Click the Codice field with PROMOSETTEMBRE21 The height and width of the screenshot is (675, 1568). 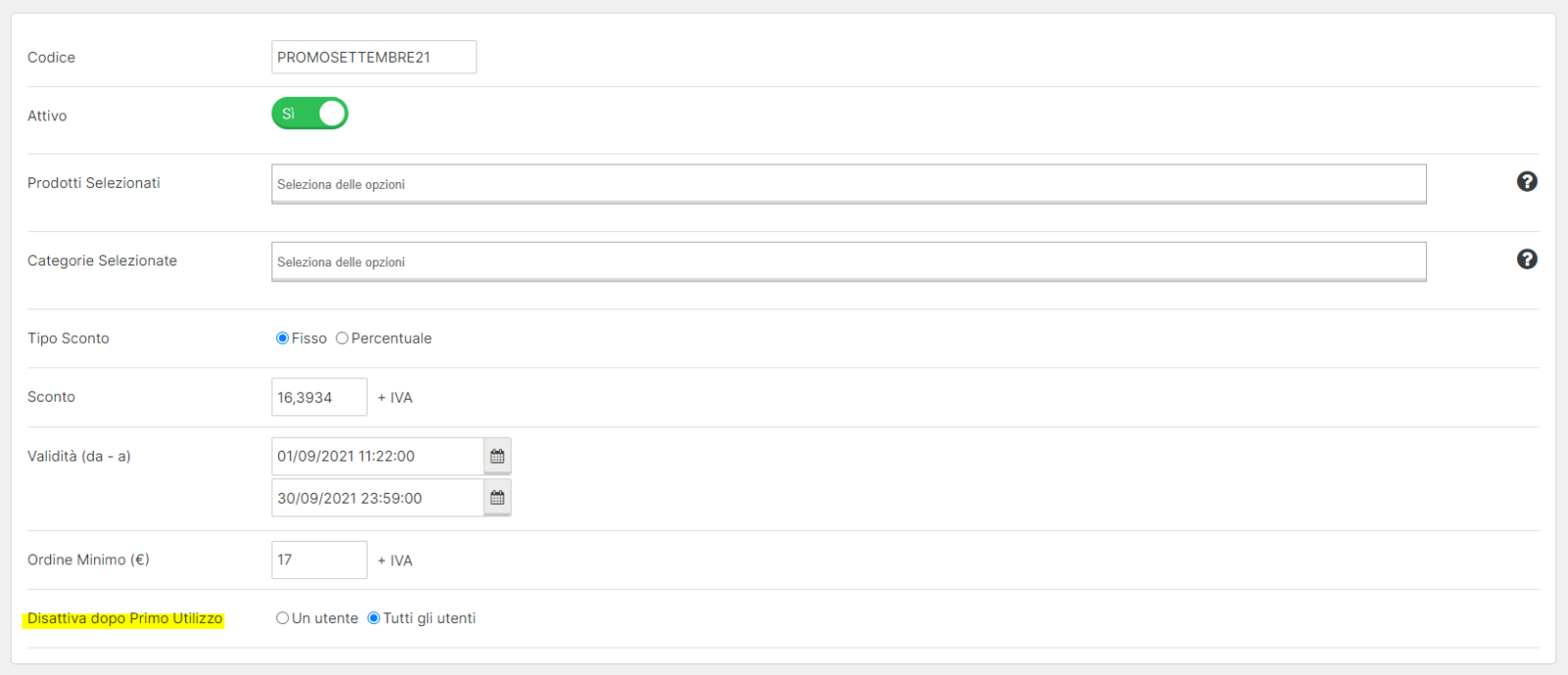pos(374,57)
